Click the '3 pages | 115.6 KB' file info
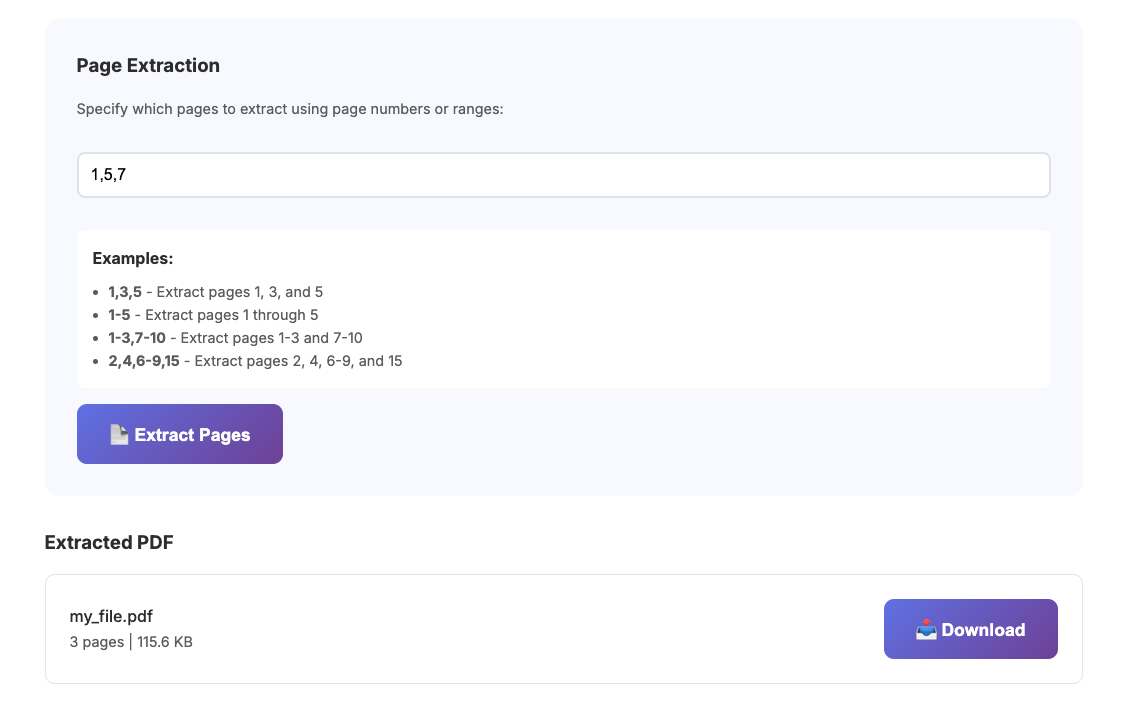This screenshot has height=718, width=1128. (131, 642)
